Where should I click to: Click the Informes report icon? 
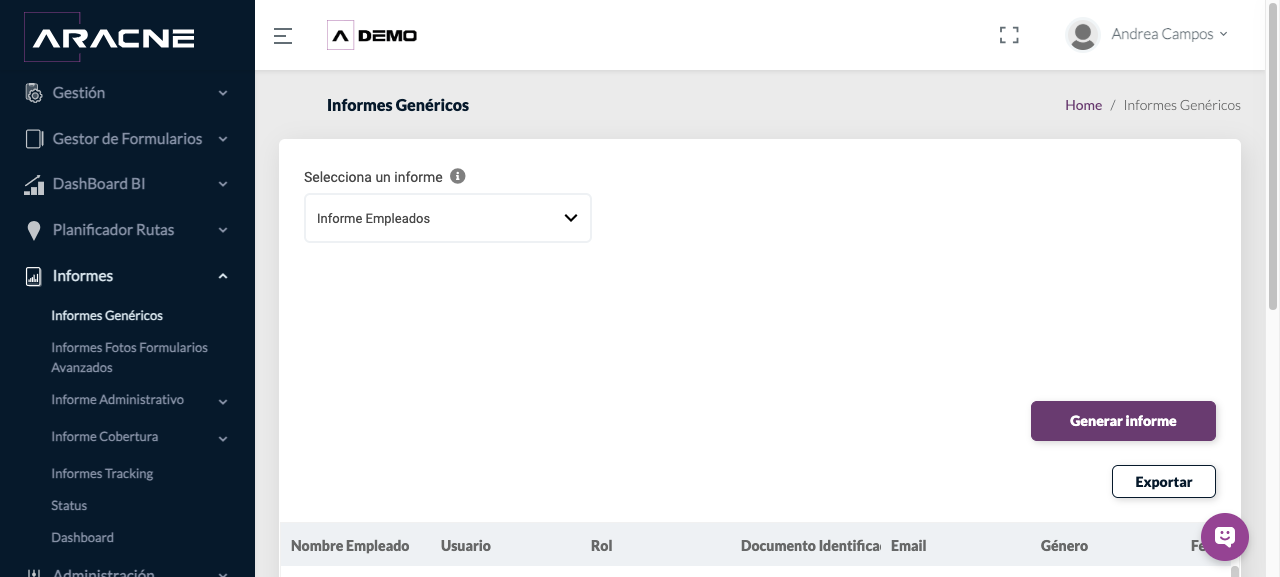(x=34, y=276)
